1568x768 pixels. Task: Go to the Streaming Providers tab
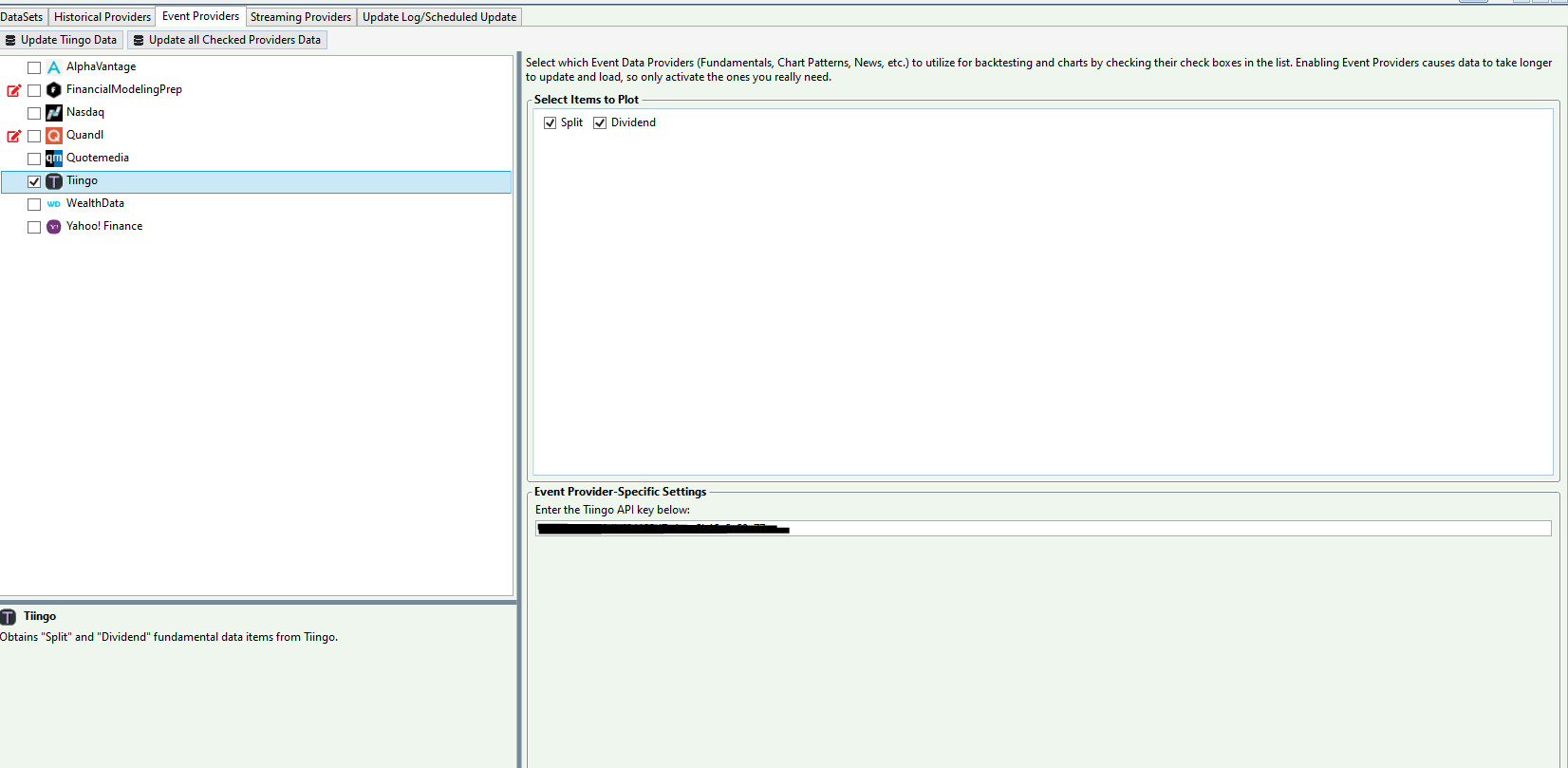[x=301, y=17]
